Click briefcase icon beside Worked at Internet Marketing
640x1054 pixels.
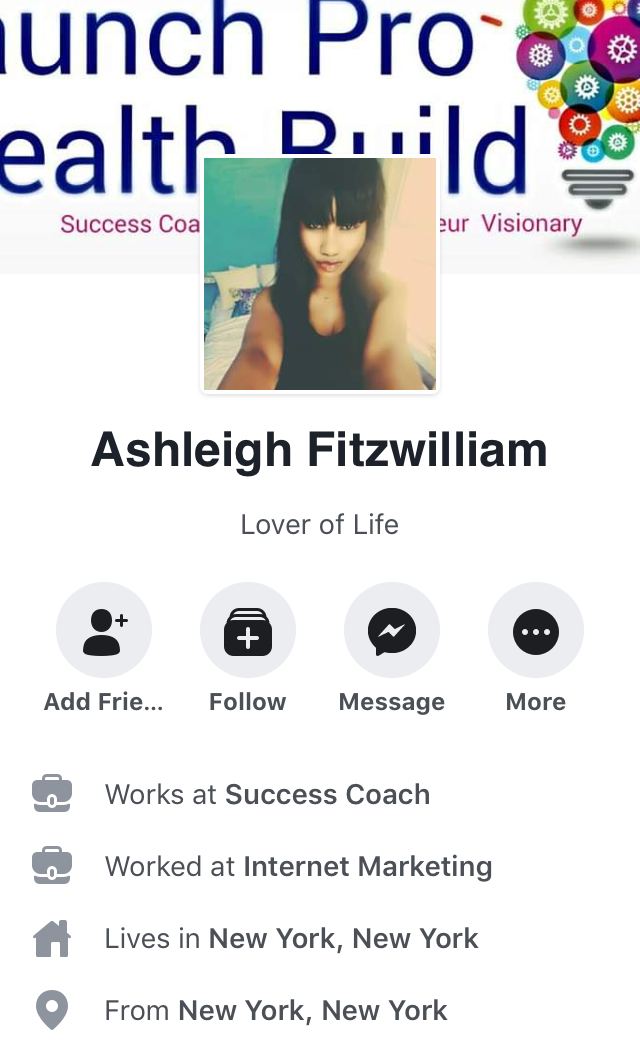click(52, 865)
